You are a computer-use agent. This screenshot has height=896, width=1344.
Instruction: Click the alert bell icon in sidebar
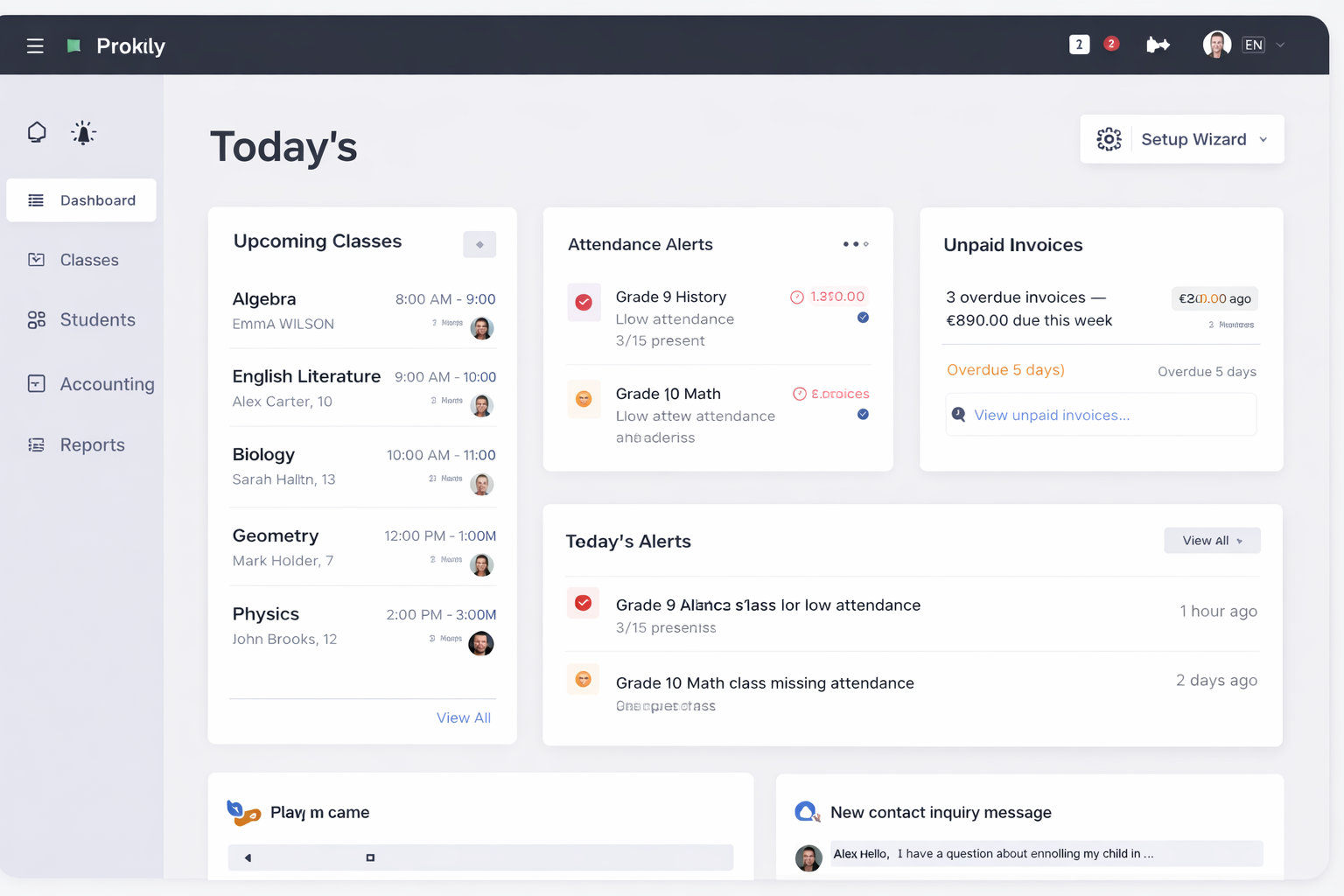tap(83, 133)
